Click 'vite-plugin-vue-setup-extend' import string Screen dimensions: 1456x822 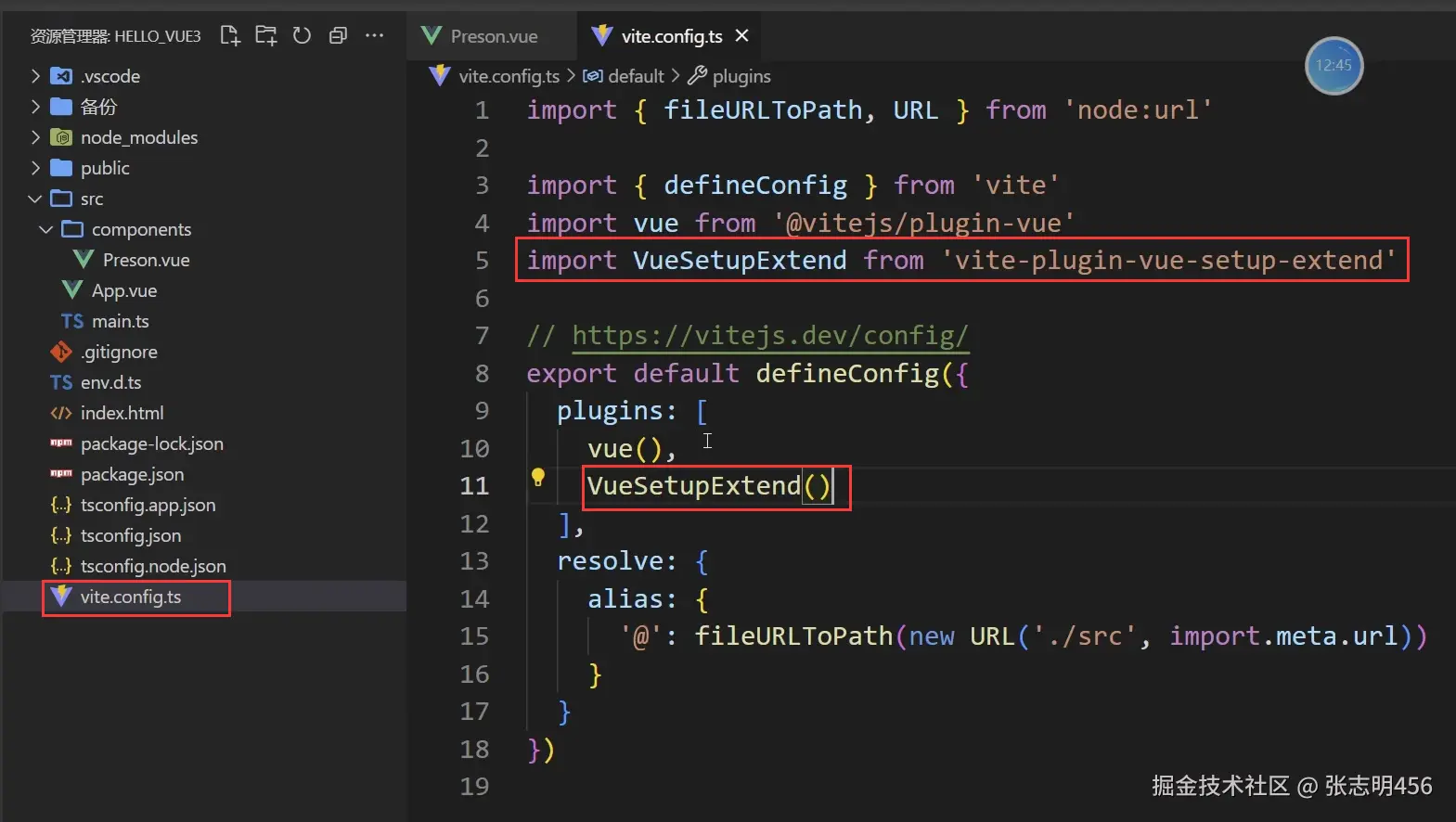(x=1169, y=260)
